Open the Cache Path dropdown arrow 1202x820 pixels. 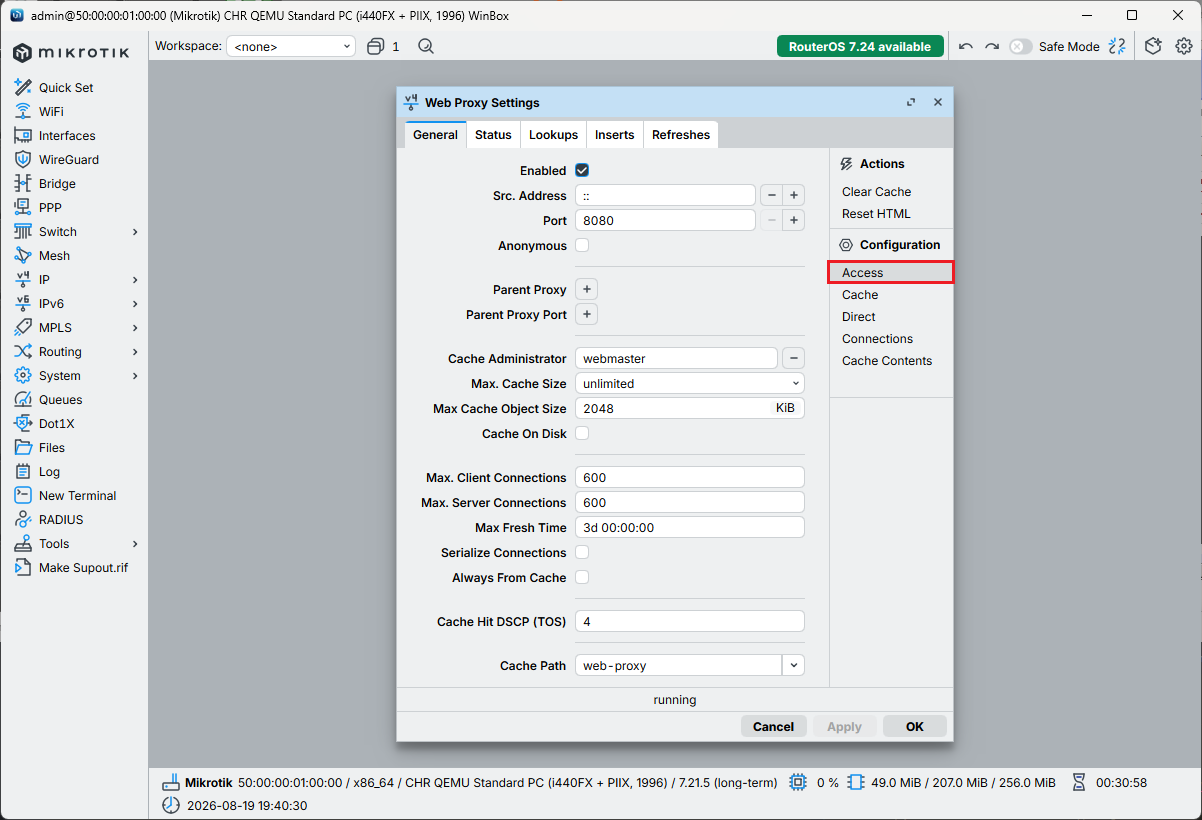click(793, 665)
